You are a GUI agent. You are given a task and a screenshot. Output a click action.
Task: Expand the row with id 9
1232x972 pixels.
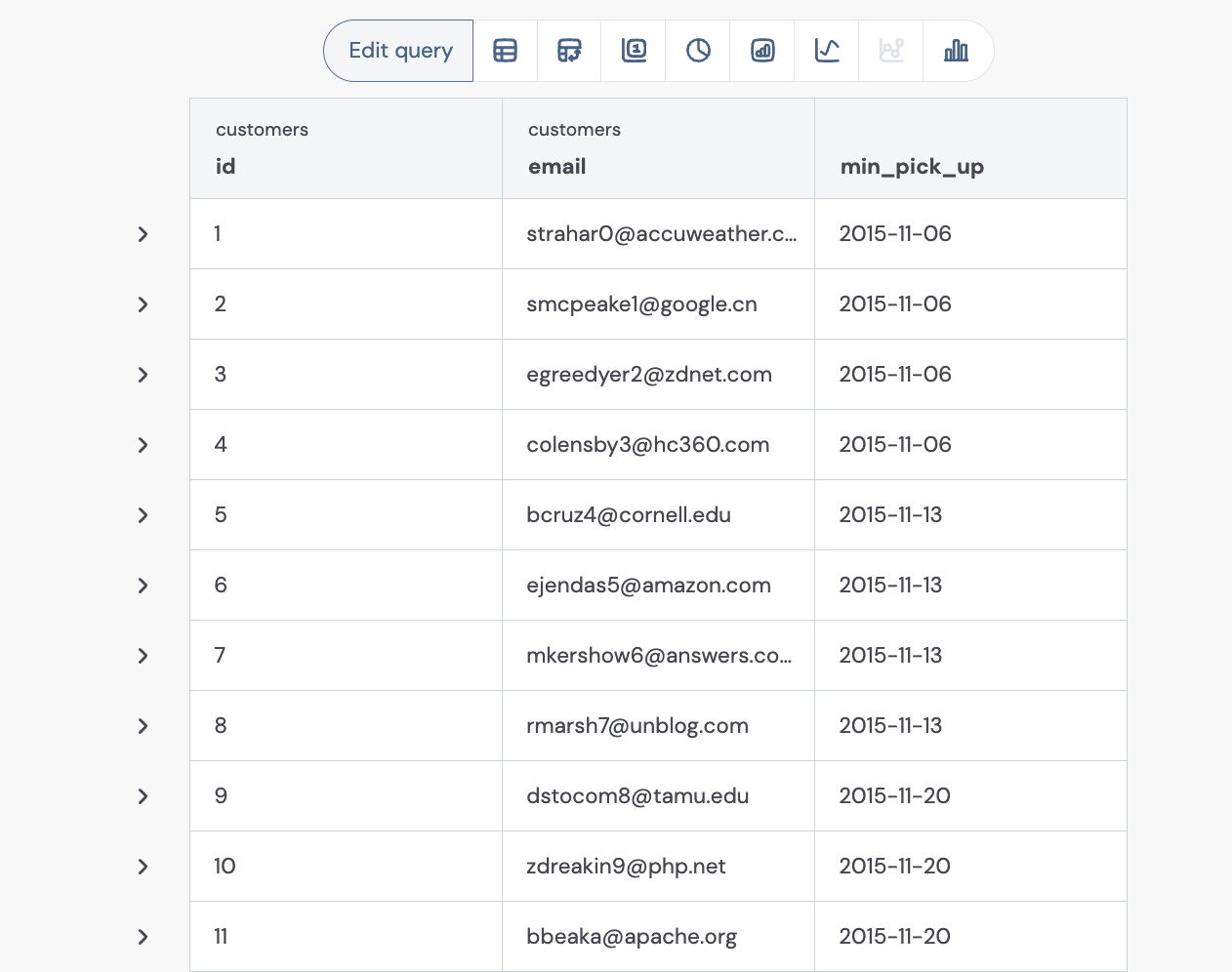[144, 796]
